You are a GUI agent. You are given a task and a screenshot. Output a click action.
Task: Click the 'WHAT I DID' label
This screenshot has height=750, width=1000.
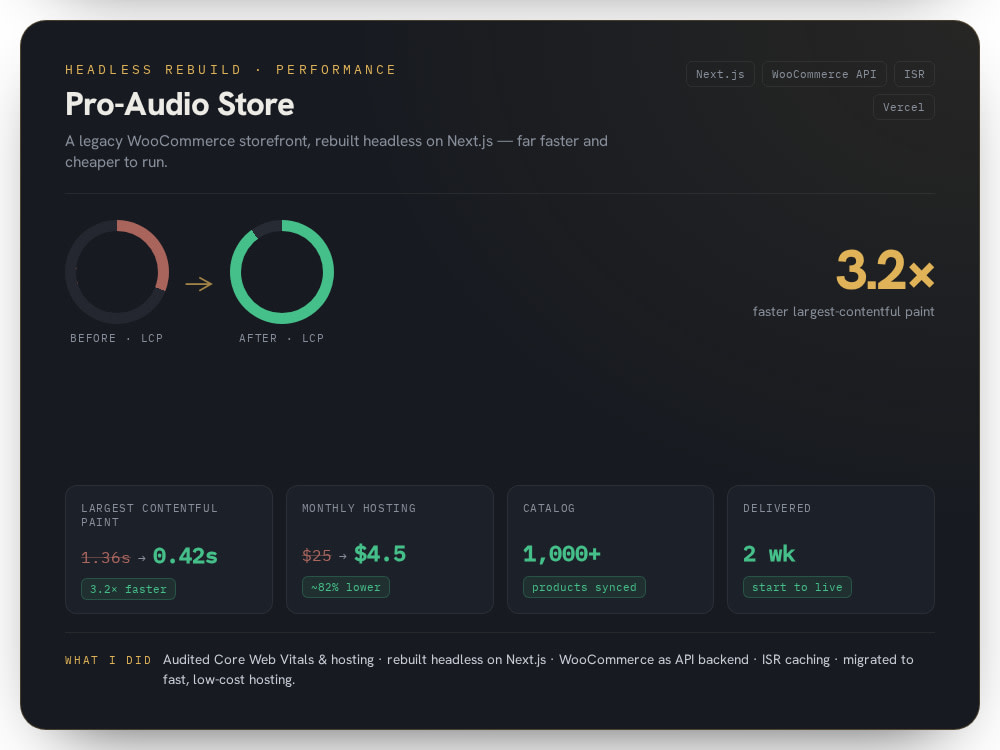pos(108,660)
